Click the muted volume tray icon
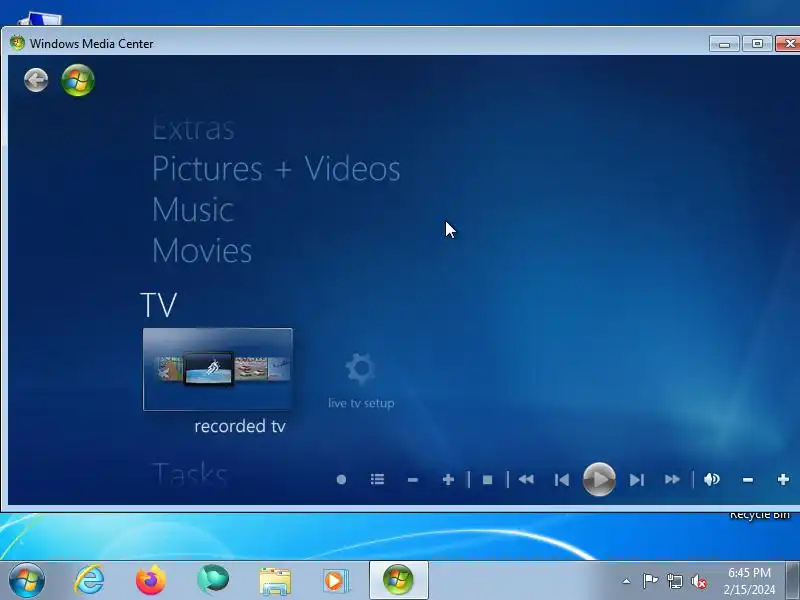800x600 pixels. tap(699, 581)
